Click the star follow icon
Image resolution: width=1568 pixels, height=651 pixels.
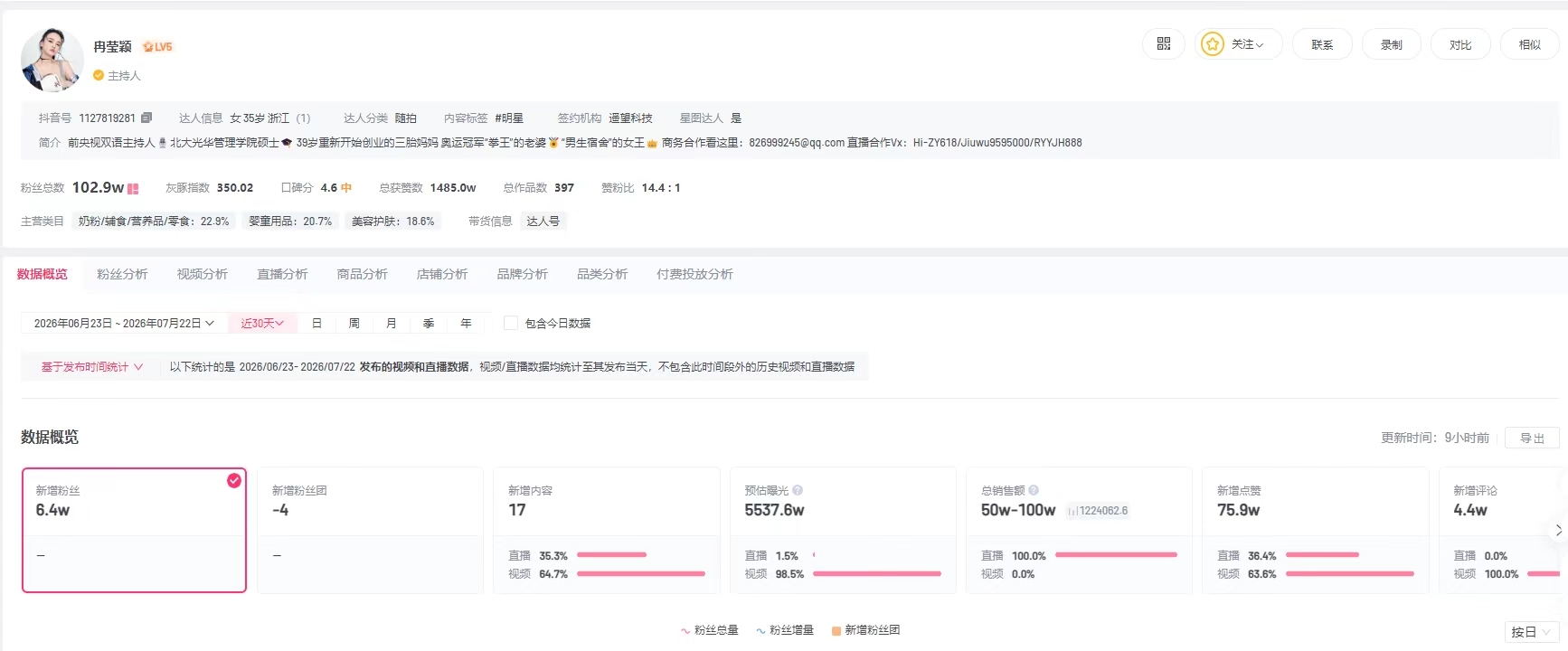click(1213, 44)
